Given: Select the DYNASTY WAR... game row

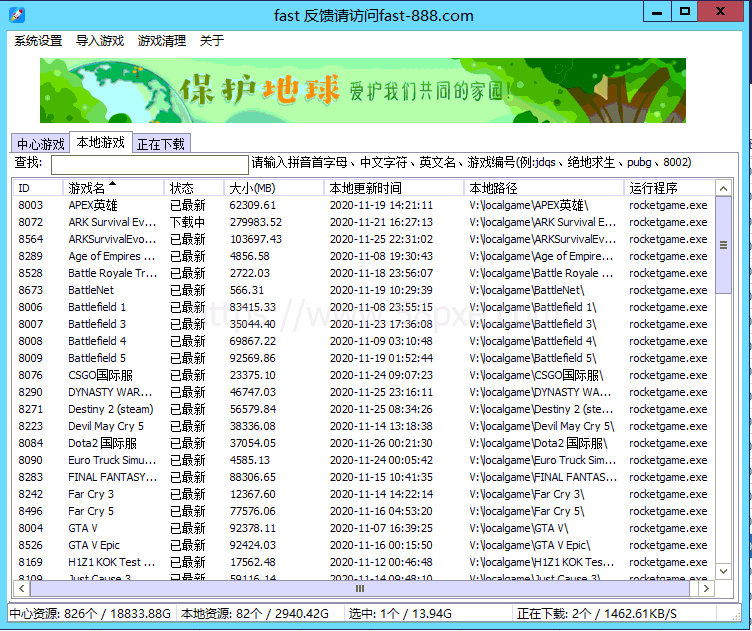Looking at the screenshot, I should (x=364, y=393).
